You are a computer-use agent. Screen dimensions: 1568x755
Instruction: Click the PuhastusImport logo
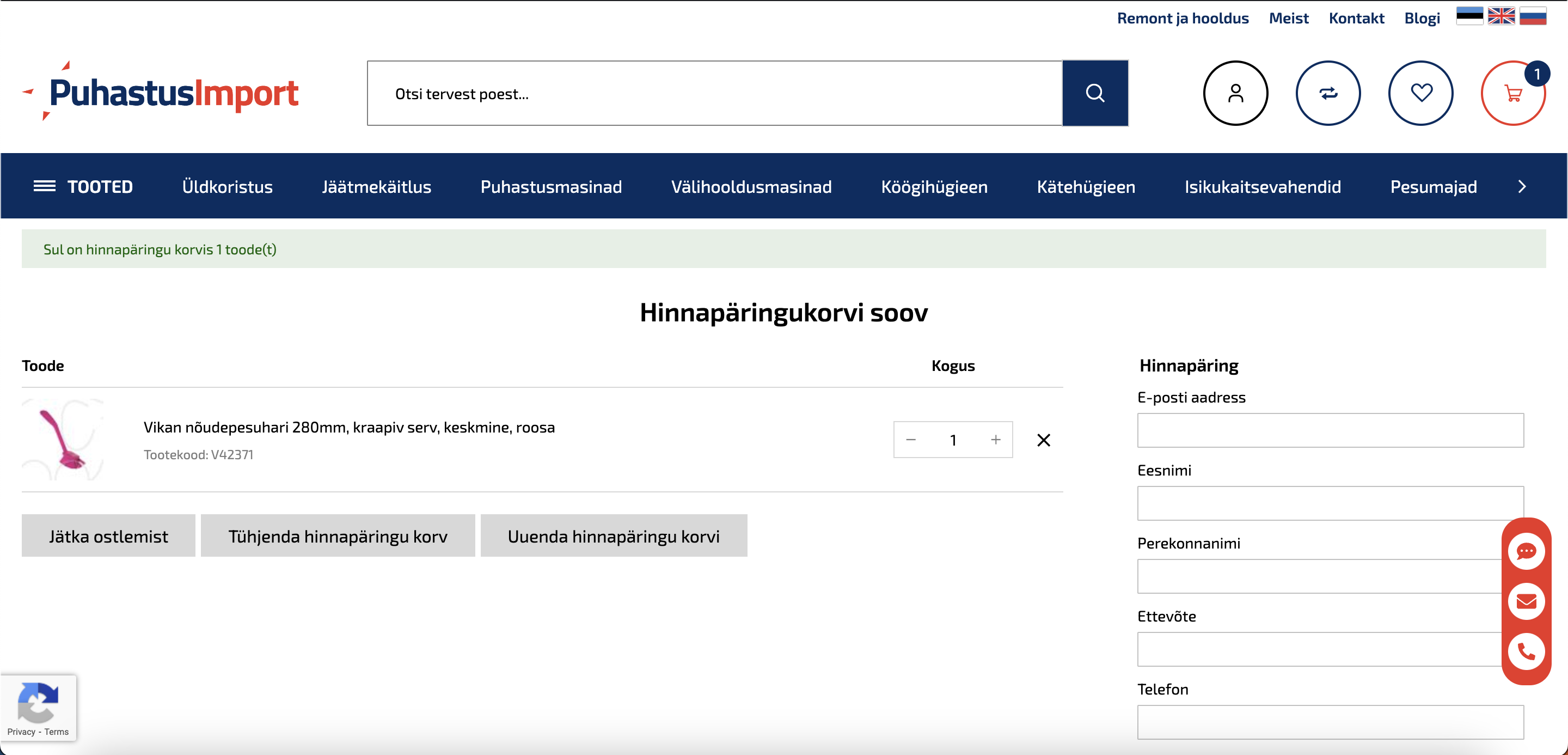(x=160, y=92)
